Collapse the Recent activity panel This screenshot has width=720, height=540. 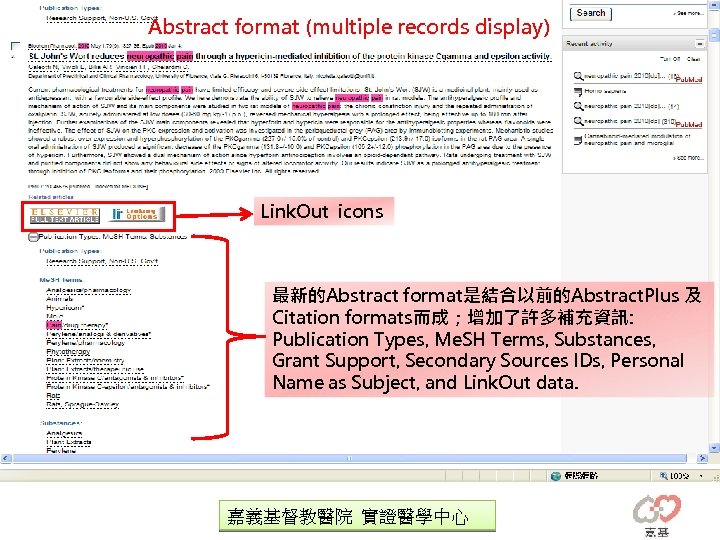[699, 44]
